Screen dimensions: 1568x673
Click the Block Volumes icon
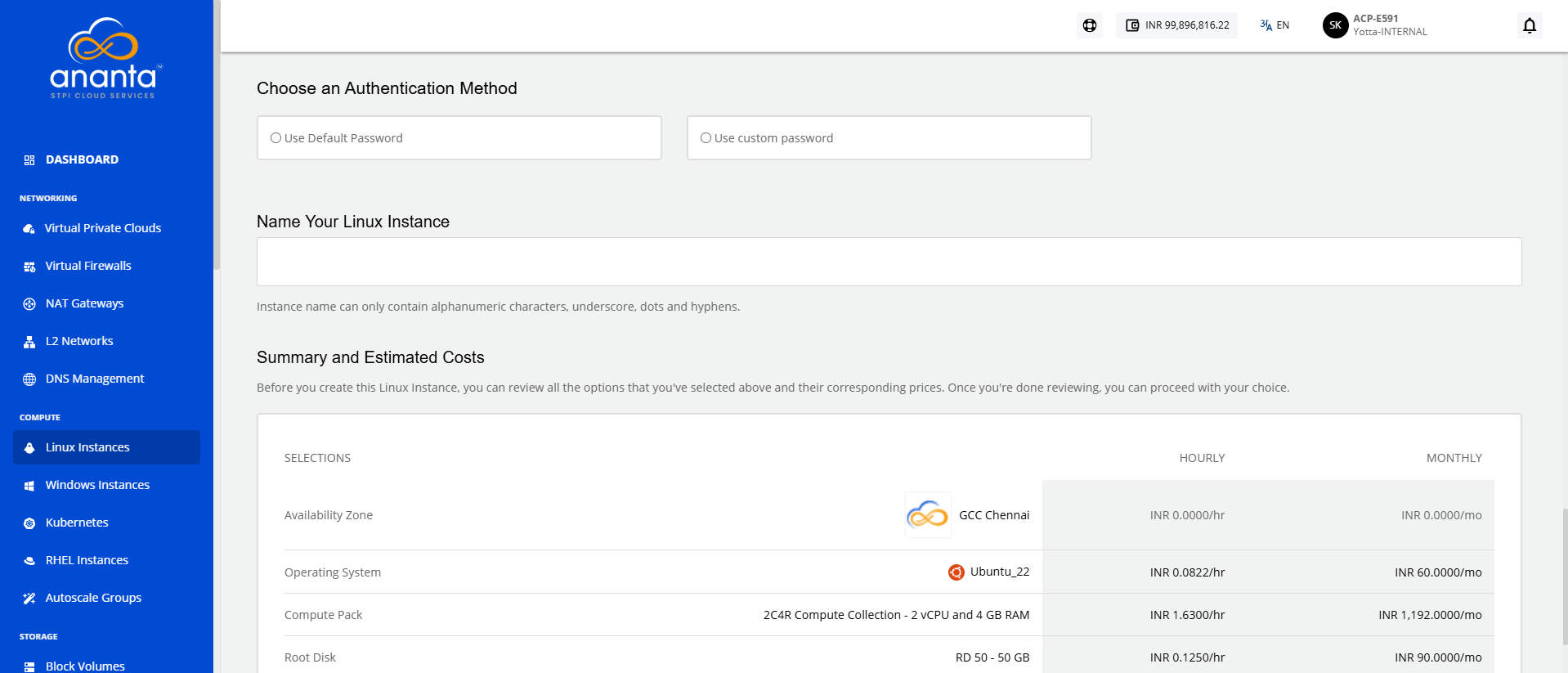[x=29, y=667]
